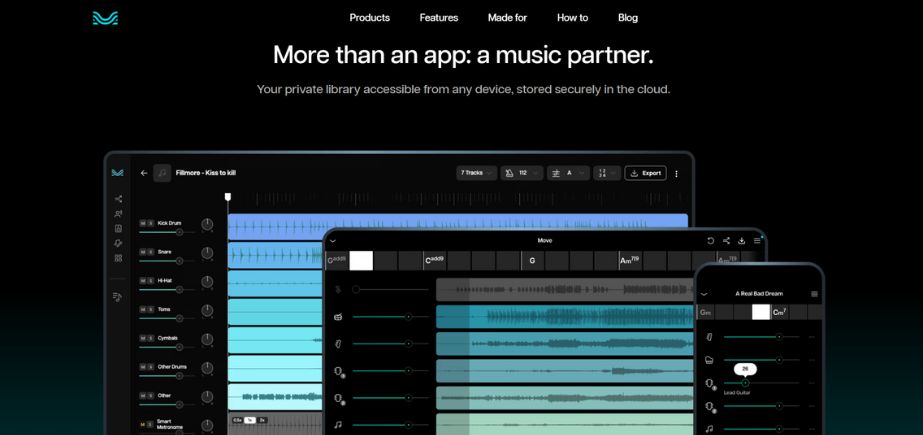Open the time signature dropdown beside Export

[606, 173]
